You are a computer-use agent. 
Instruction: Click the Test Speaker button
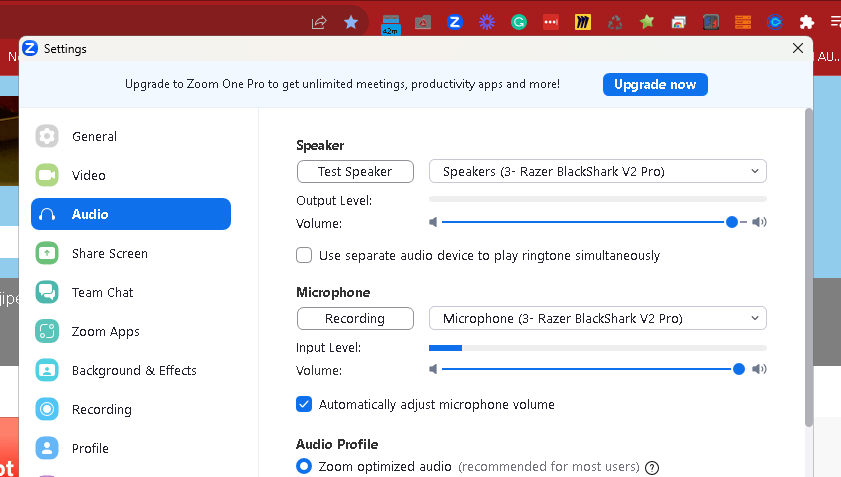tap(355, 172)
